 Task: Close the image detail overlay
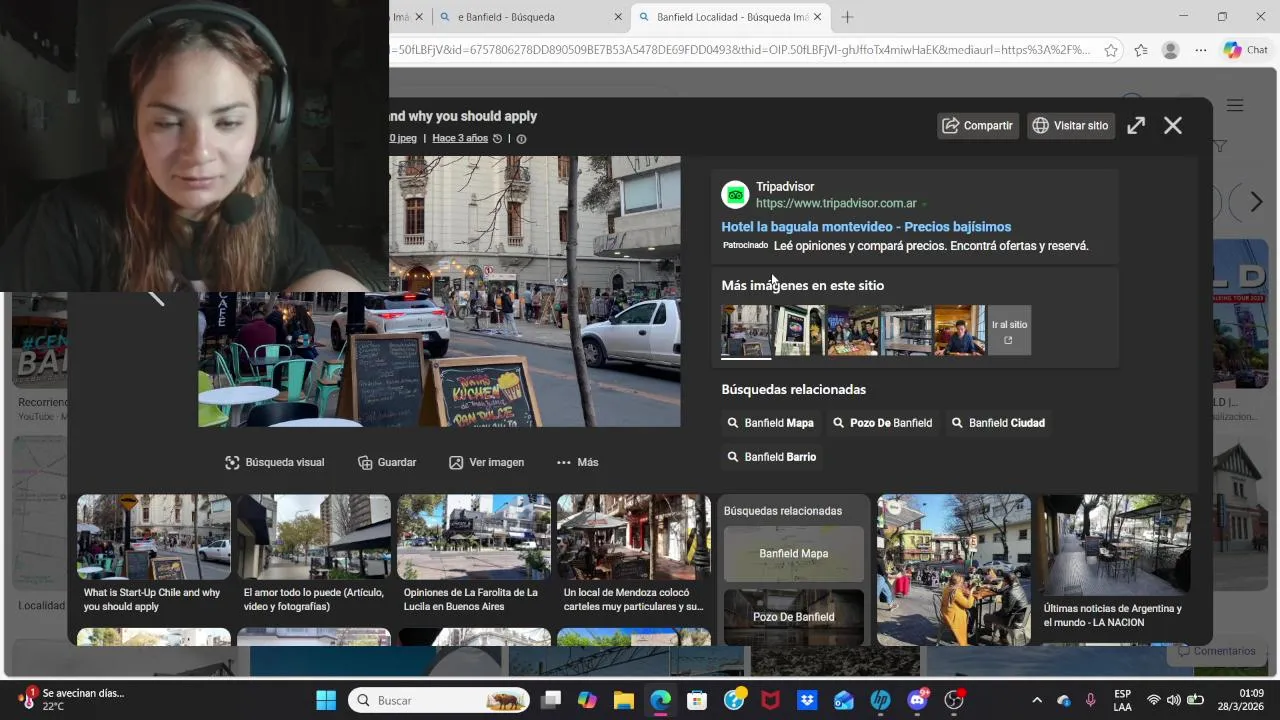pyautogui.click(x=1173, y=126)
